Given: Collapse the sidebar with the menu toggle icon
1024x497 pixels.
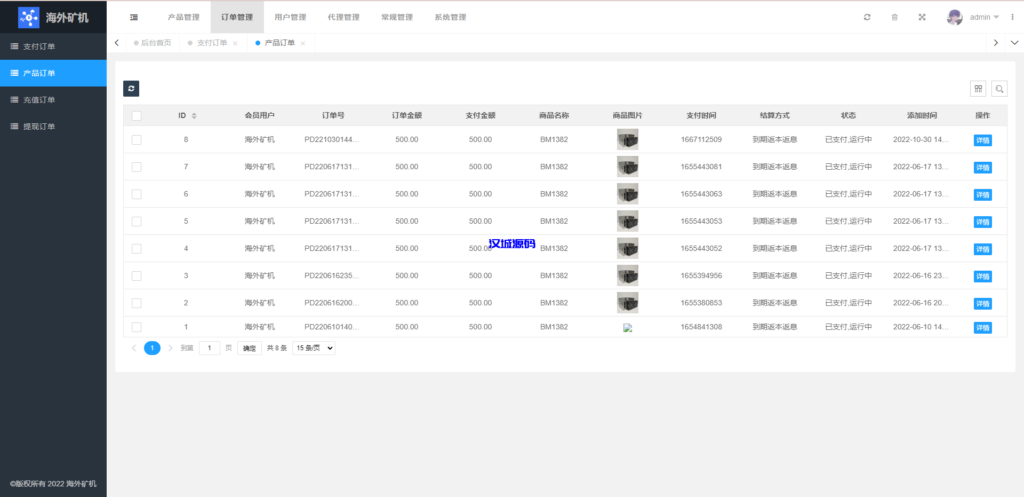Looking at the screenshot, I should (134, 17).
